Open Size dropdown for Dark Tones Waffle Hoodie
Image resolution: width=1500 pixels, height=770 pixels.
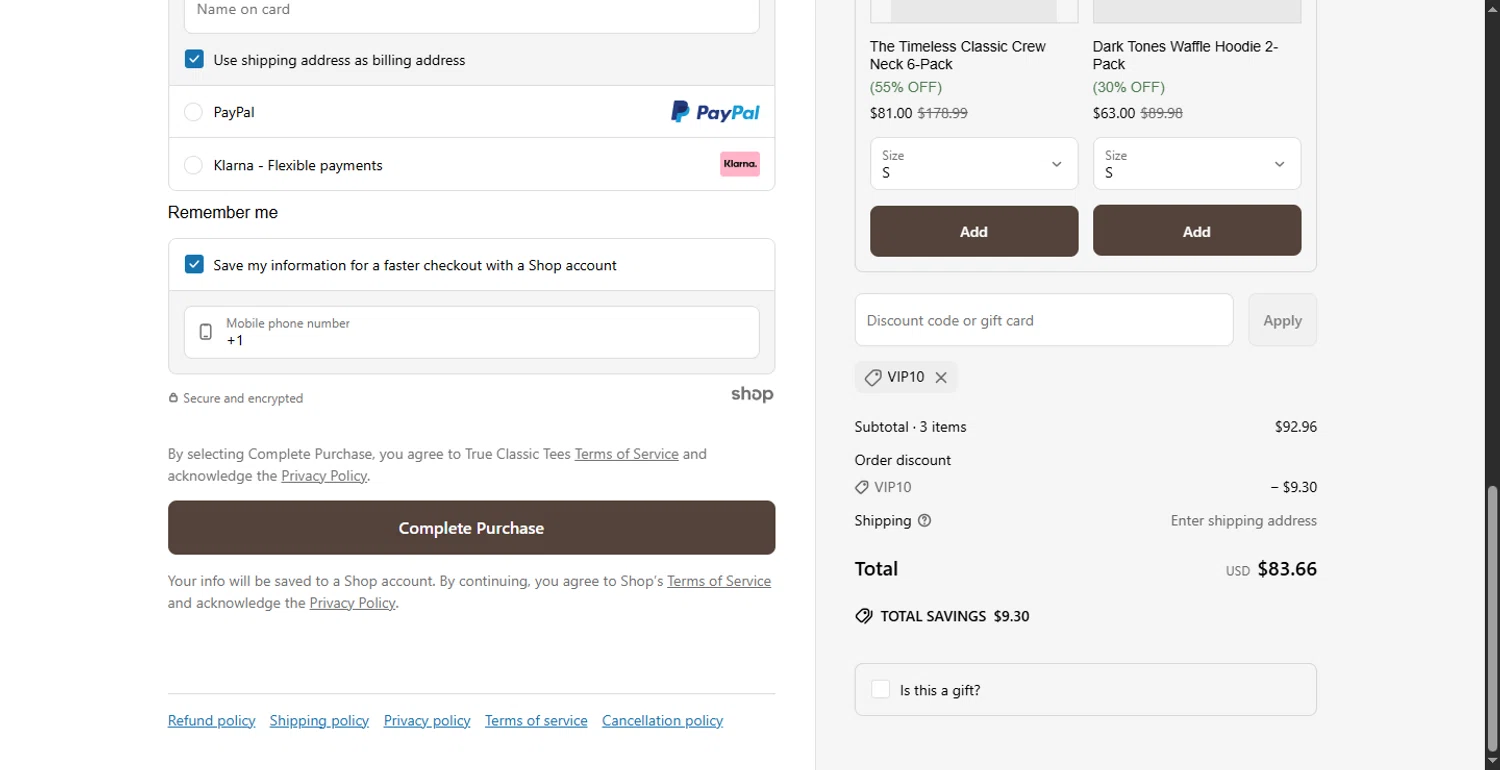tap(1196, 164)
